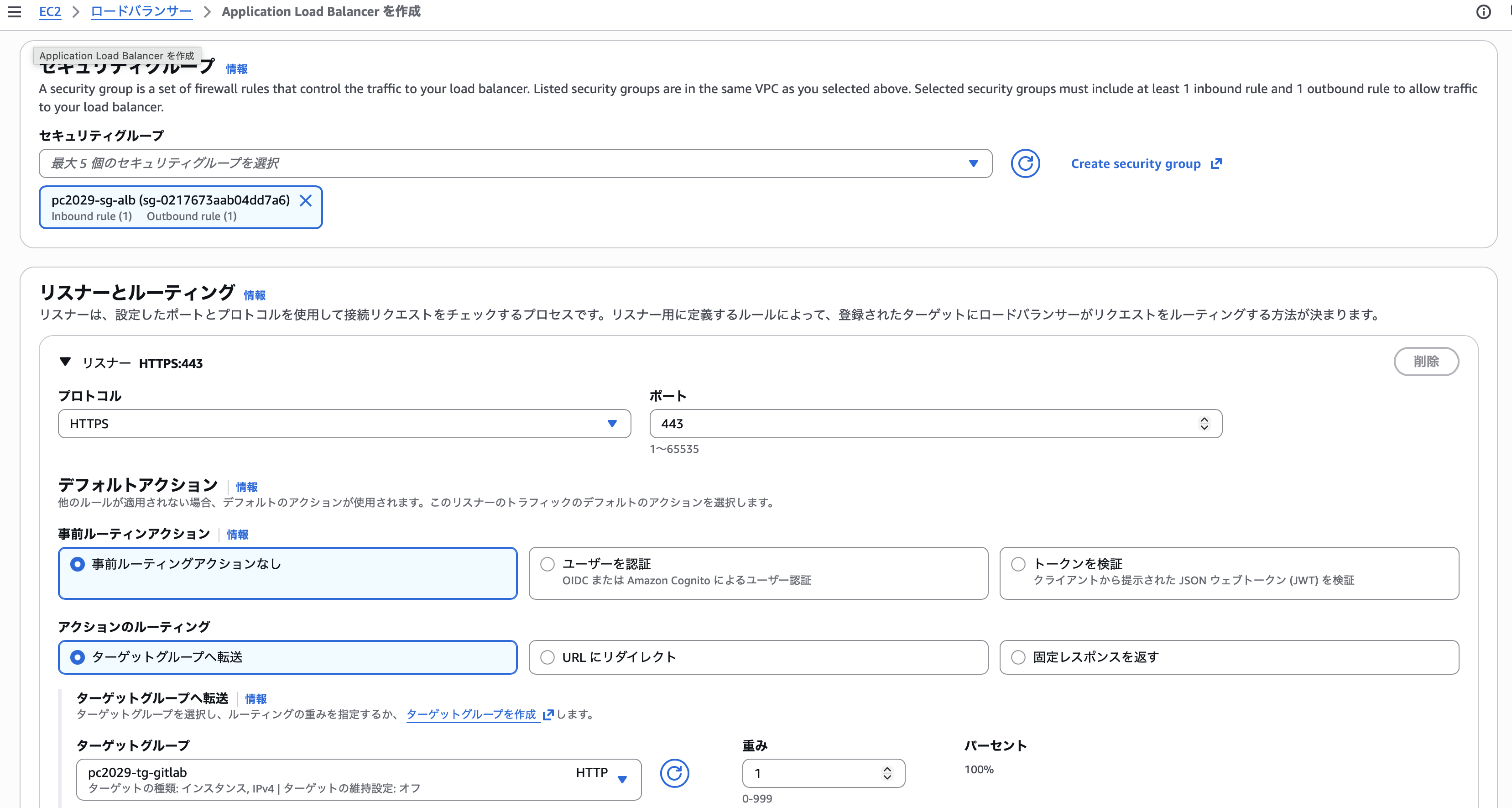Open 情報 link beside セキュリティグループ heading

coord(236,69)
